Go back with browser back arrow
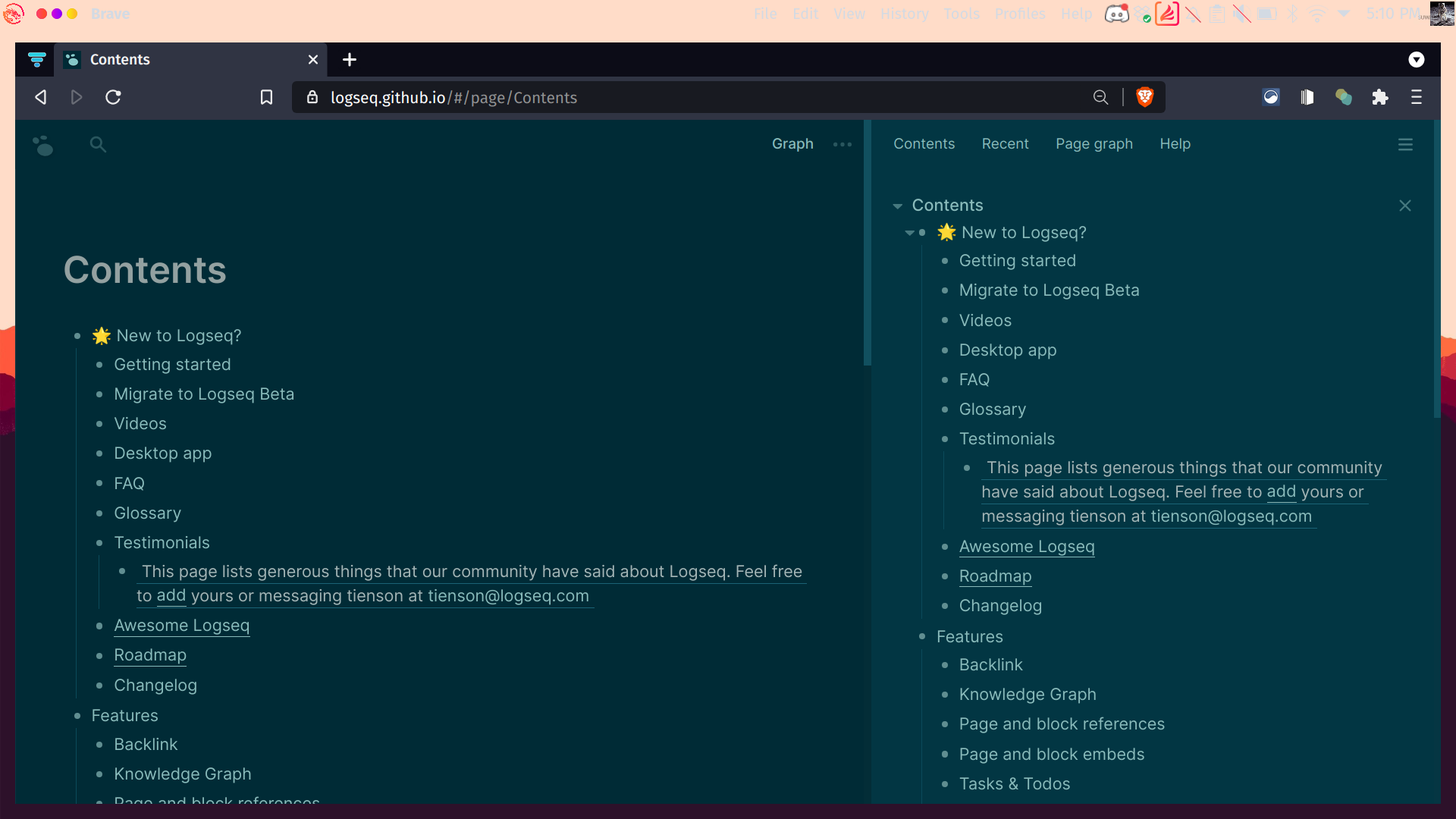Viewport: 1456px width, 819px height. pyautogui.click(x=41, y=97)
